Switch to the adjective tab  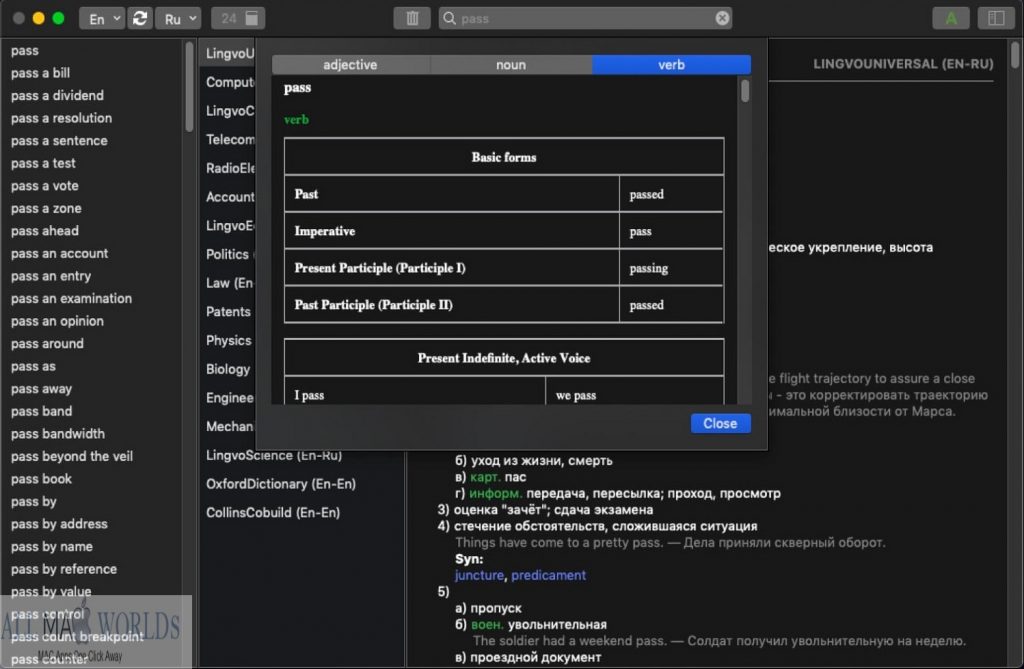tap(350, 65)
